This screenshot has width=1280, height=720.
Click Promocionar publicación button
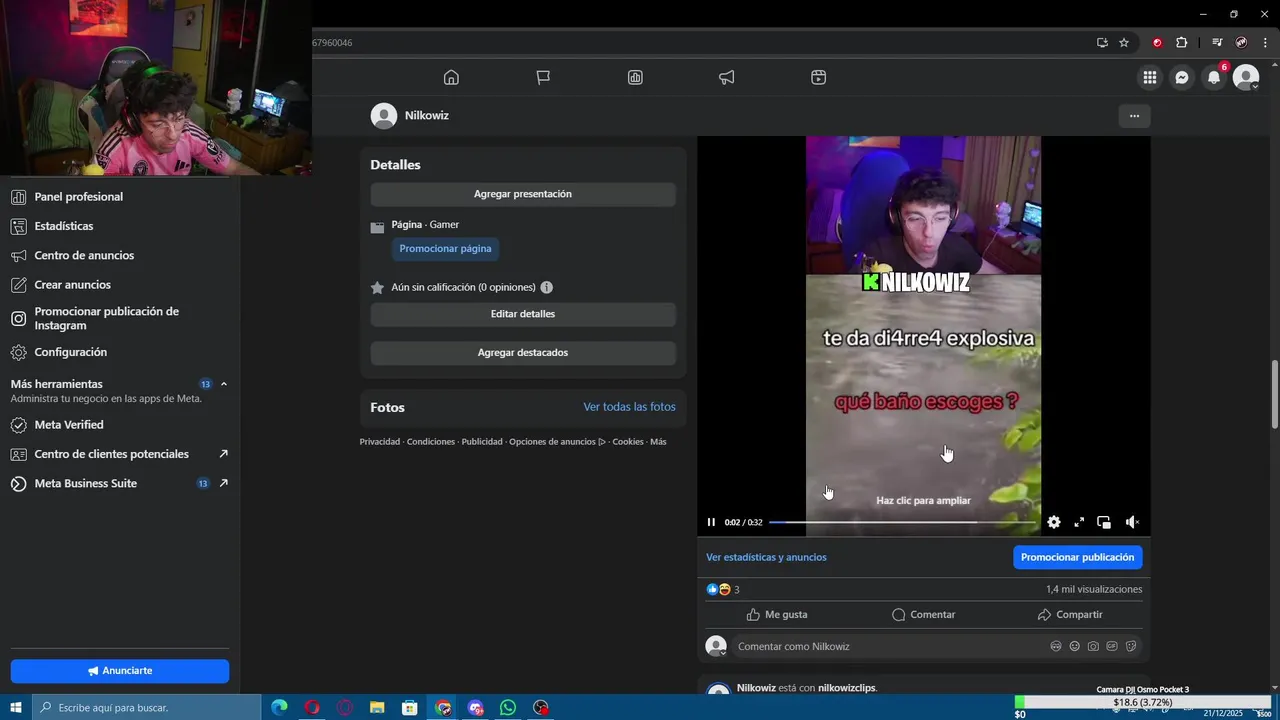pos(1077,557)
